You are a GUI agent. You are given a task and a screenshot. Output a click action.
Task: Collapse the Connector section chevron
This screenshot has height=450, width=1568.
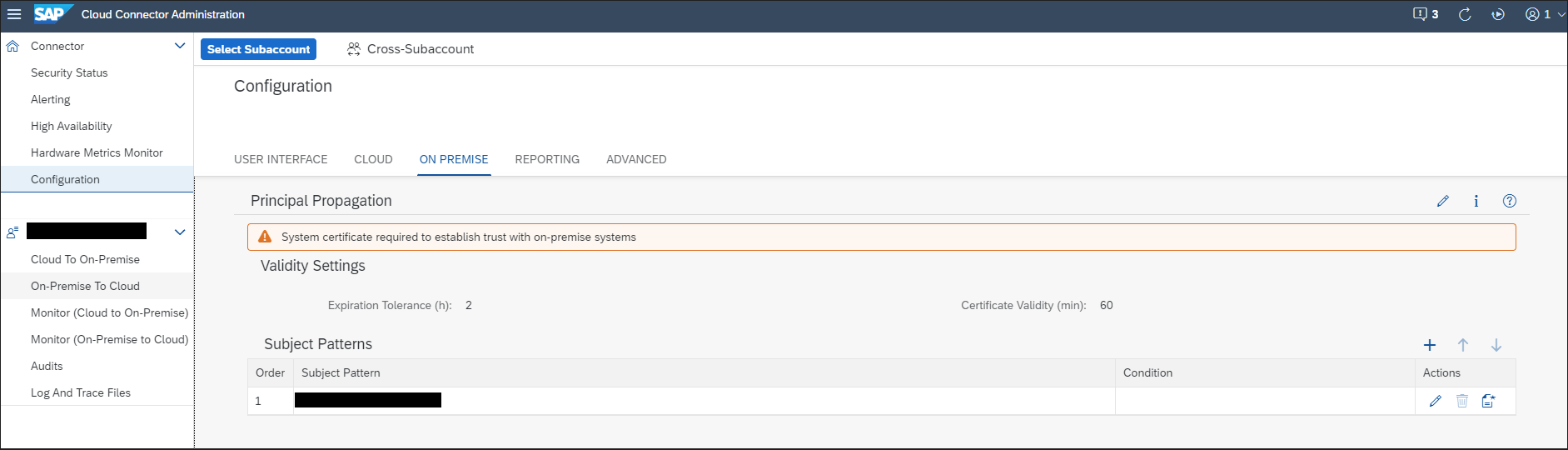pyautogui.click(x=180, y=46)
